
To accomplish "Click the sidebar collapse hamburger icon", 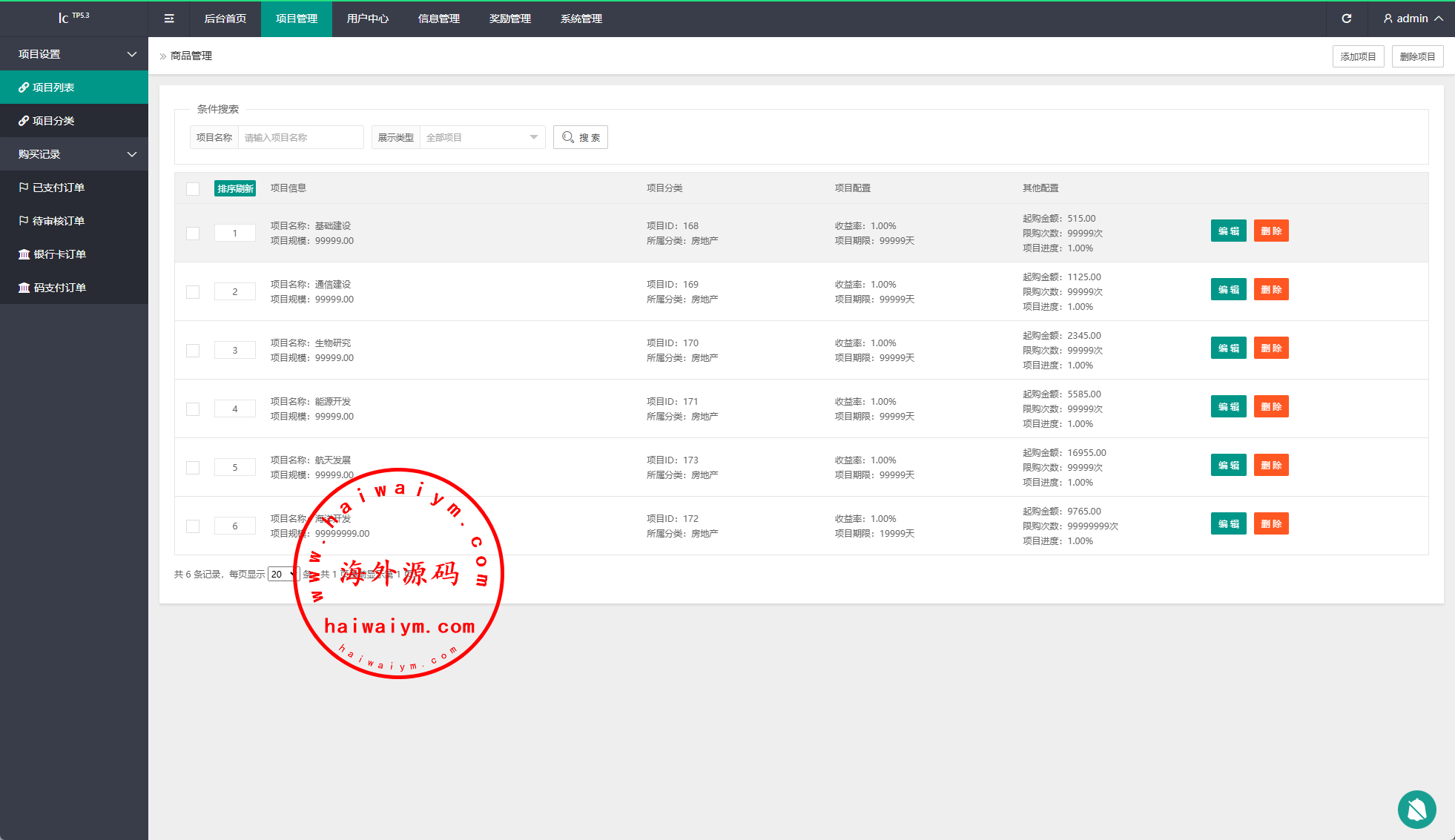I will point(169,19).
